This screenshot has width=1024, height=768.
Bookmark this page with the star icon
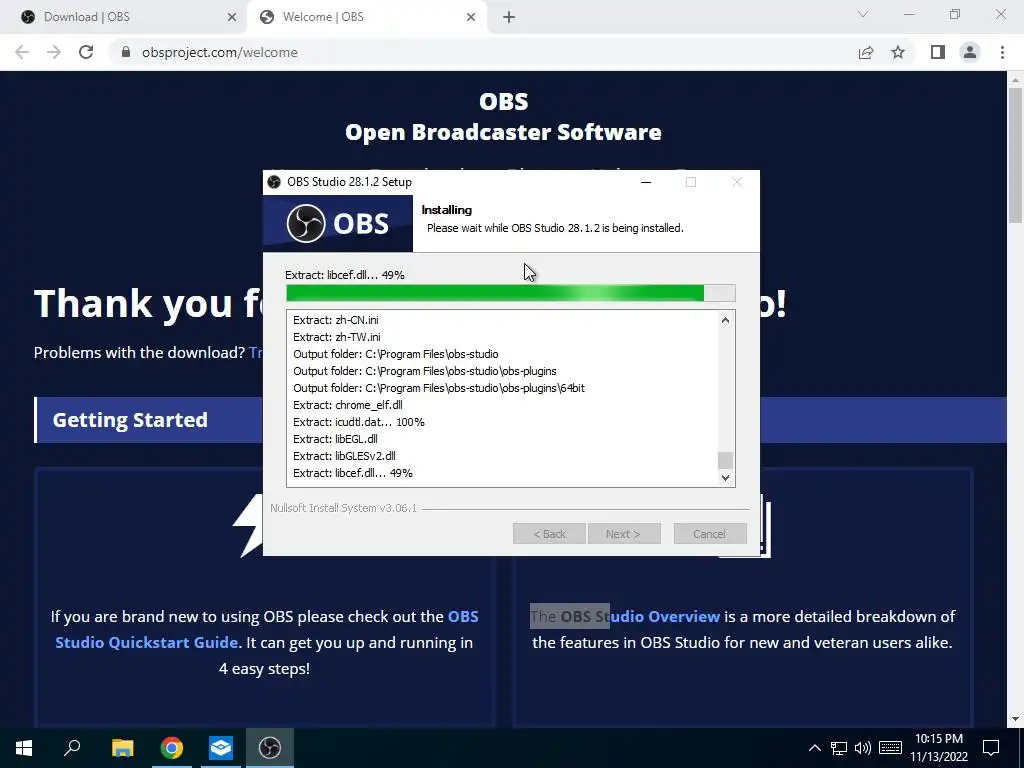[x=898, y=52]
